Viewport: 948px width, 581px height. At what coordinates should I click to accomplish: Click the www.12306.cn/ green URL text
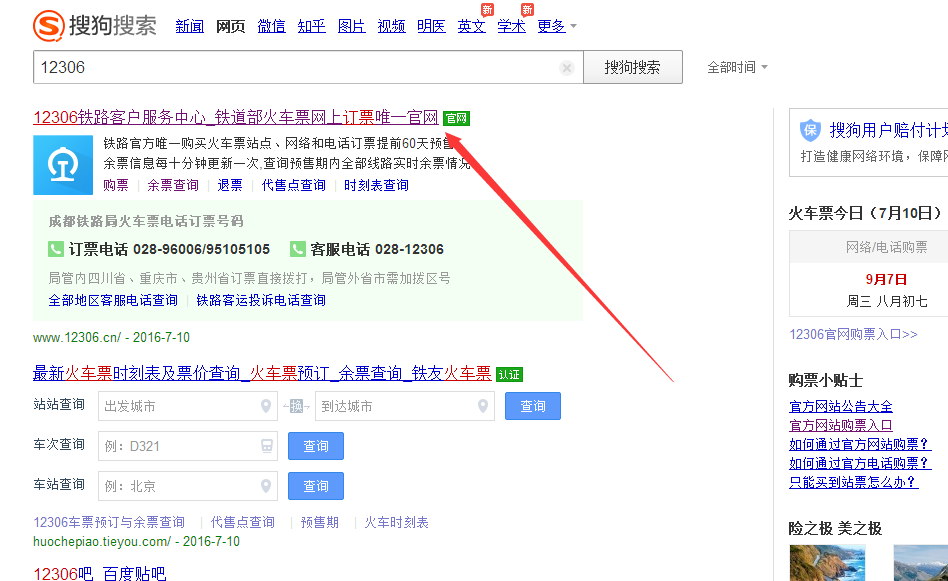[x=77, y=337]
